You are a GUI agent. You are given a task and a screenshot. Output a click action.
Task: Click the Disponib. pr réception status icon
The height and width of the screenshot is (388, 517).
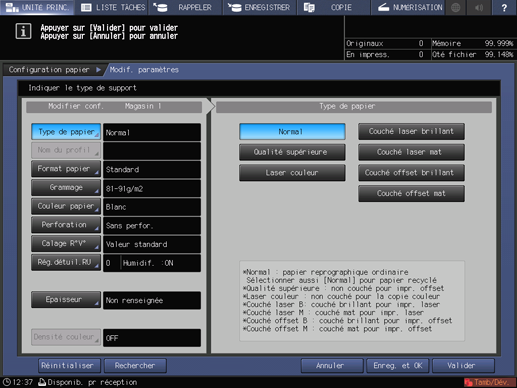tap(42, 382)
